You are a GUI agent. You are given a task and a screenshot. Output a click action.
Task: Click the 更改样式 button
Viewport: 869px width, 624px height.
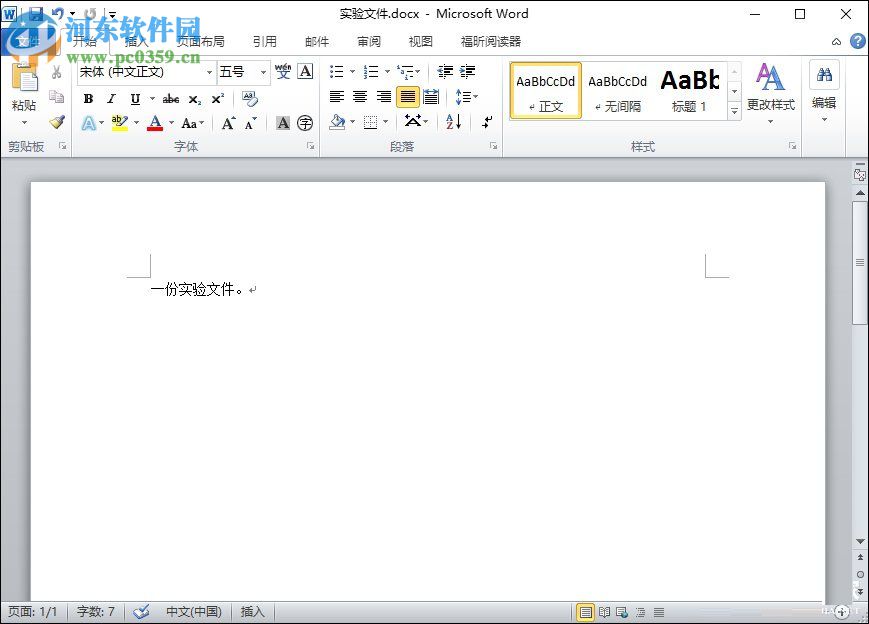(771, 91)
